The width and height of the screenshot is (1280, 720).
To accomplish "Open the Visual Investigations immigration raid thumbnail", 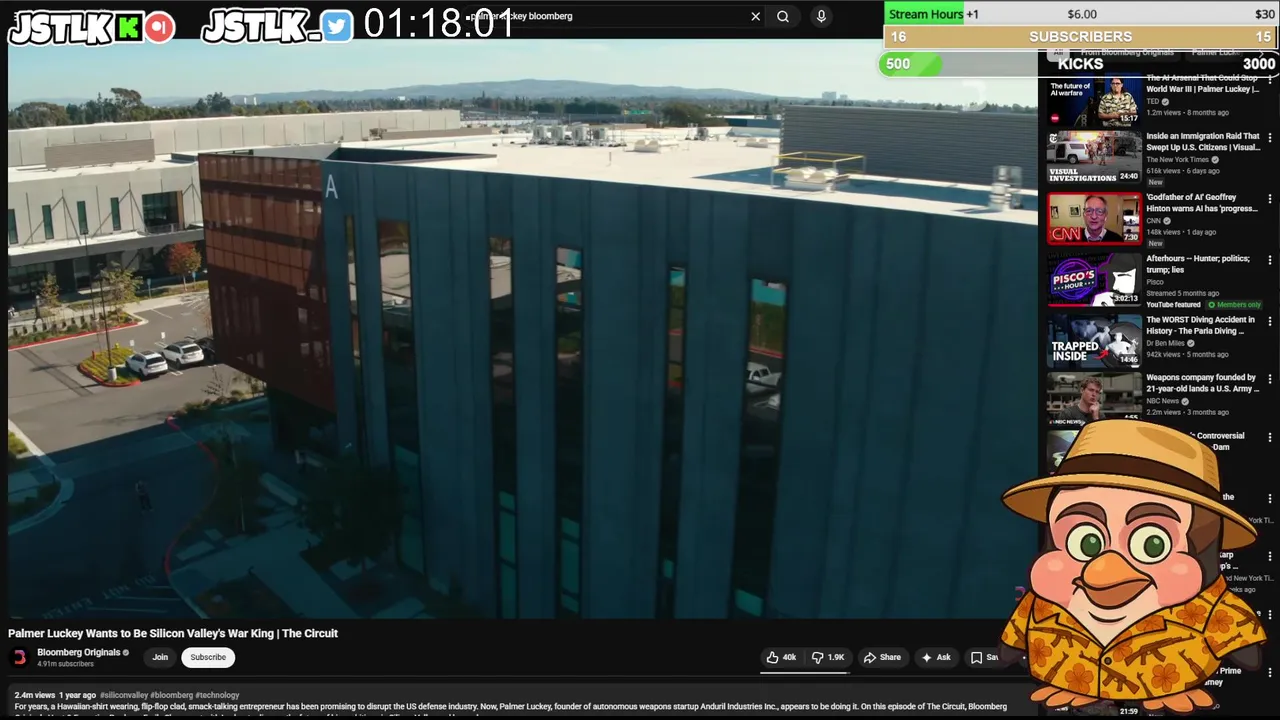I will click(1094, 157).
